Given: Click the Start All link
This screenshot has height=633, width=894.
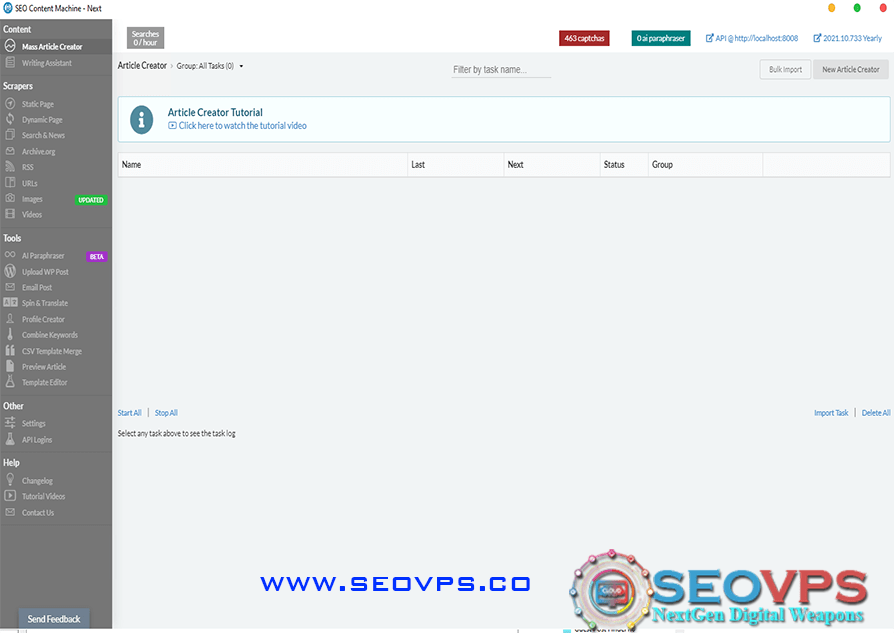Looking at the screenshot, I should coord(129,413).
